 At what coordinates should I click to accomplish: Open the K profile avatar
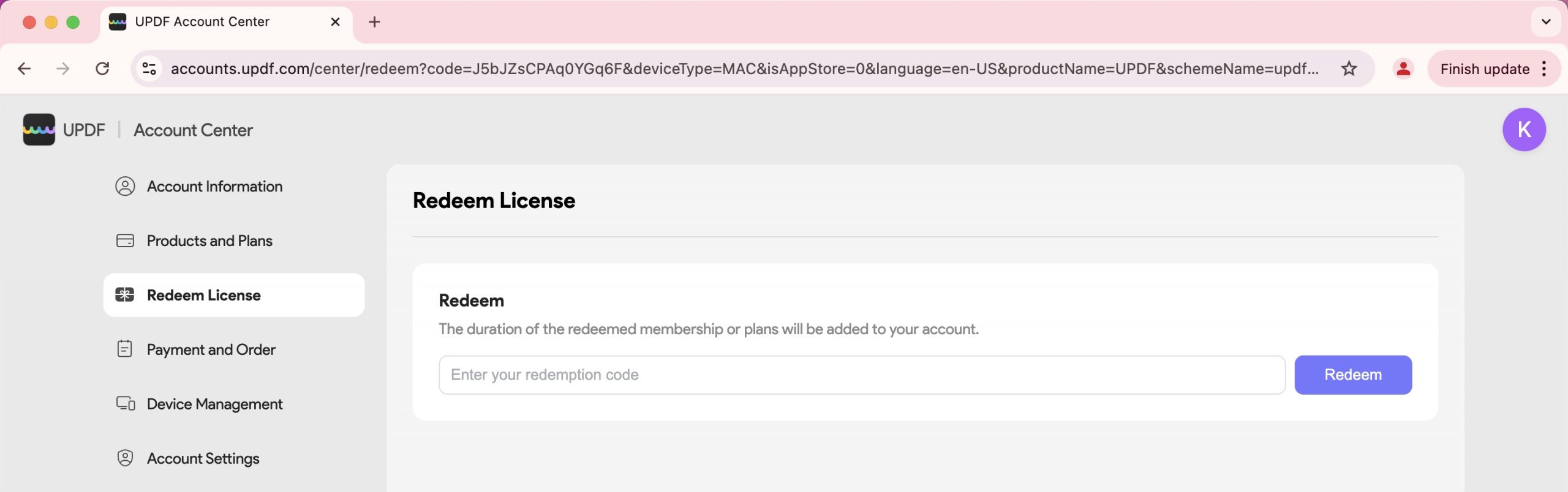coord(1523,130)
